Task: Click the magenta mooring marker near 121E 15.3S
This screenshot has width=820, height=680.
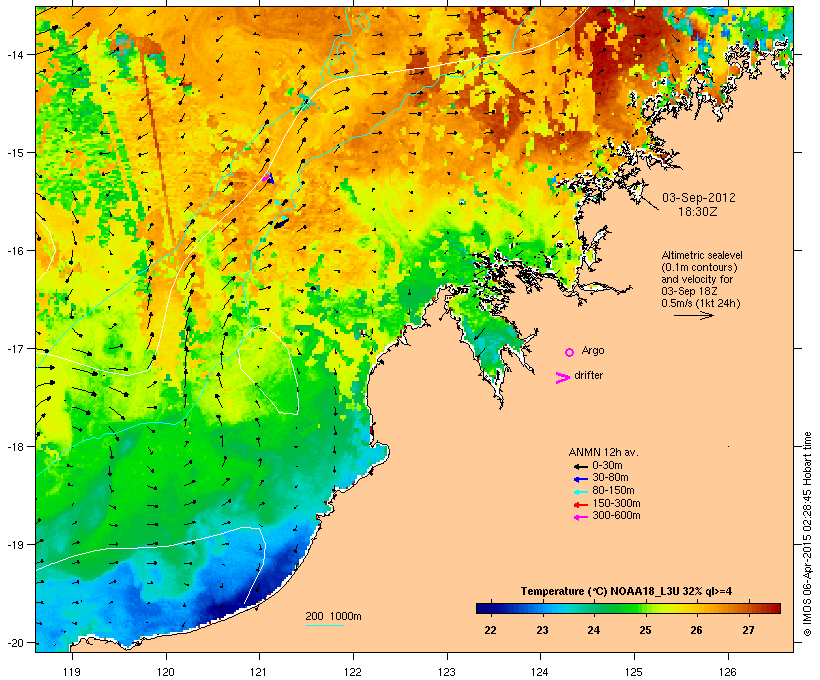Action: point(266,179)
